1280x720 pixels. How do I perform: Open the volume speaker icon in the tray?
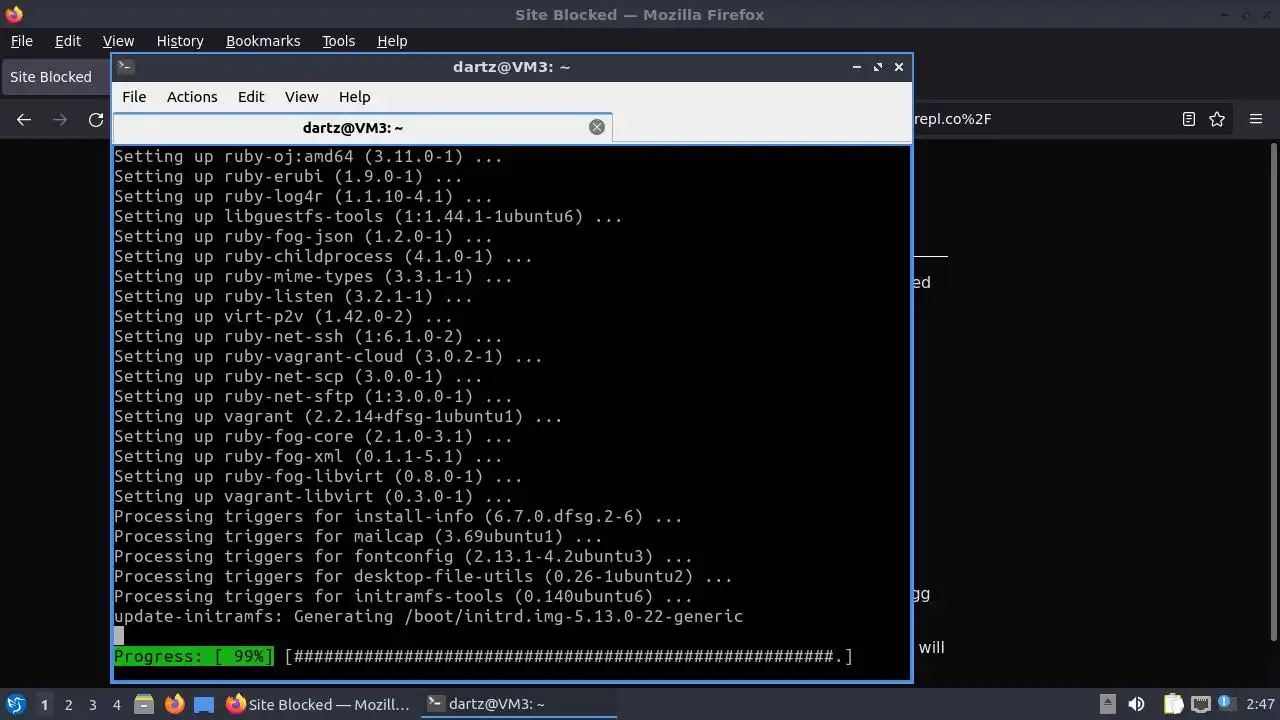pyautogui.click(x=1136, y=704)
